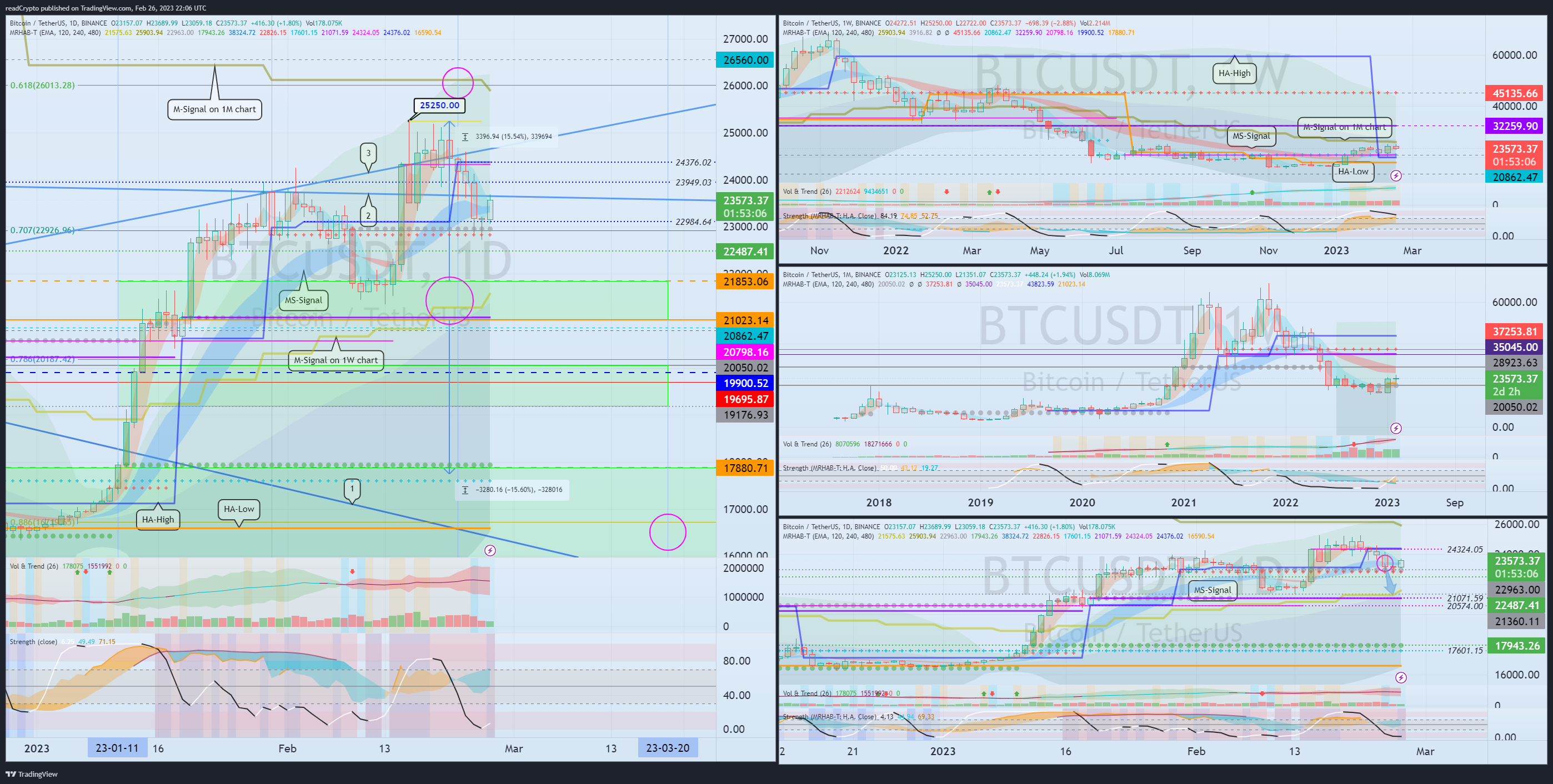The height and width of the screenshot is (784, 1553).
Task: Select the 25250.00 price callout
Action: click(x=439, y=105)
